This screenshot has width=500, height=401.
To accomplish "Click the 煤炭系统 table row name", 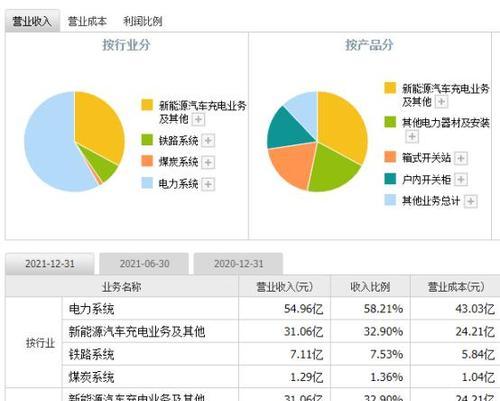I will (91, 377).
